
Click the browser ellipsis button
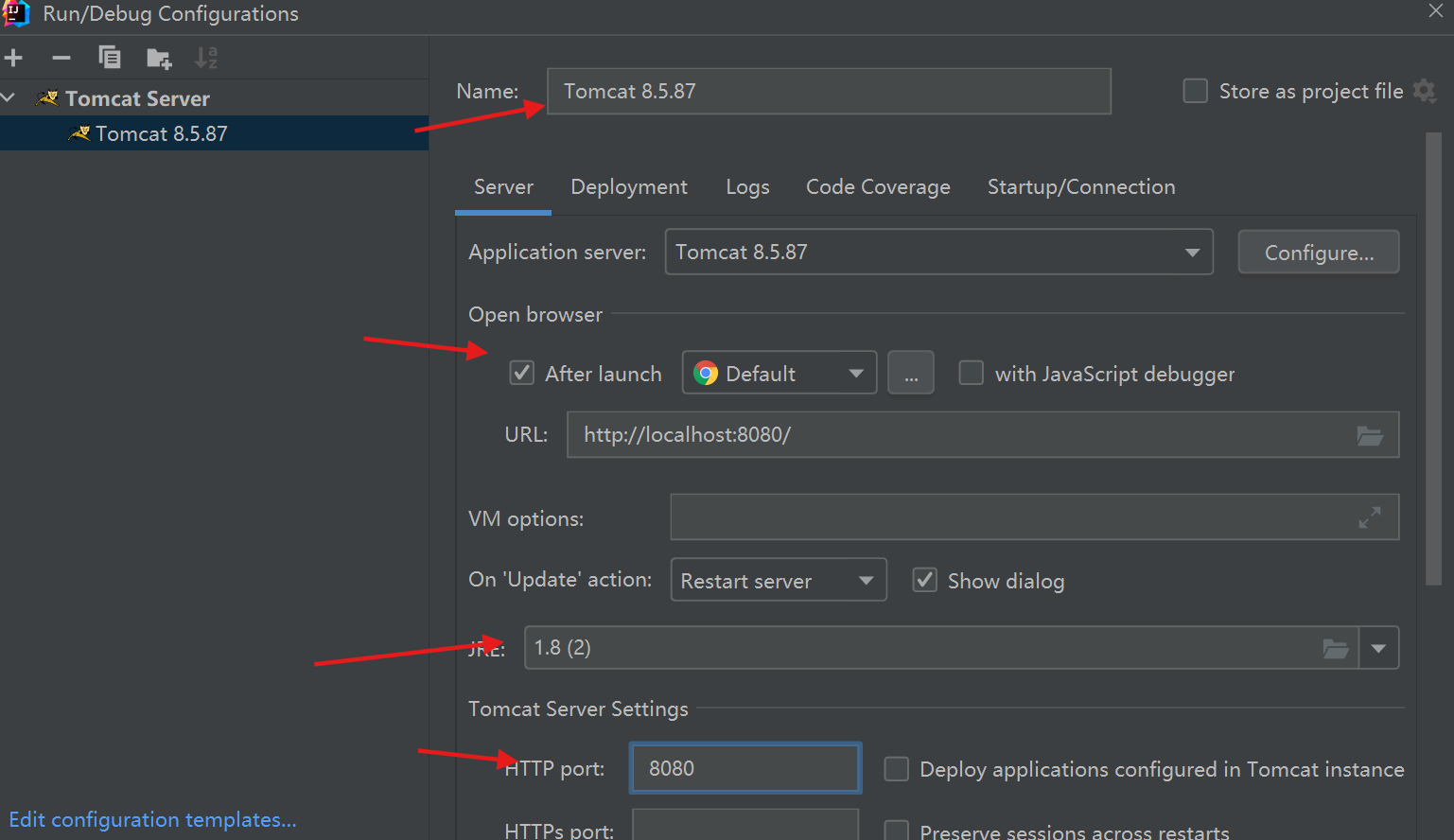coord(911,373)
